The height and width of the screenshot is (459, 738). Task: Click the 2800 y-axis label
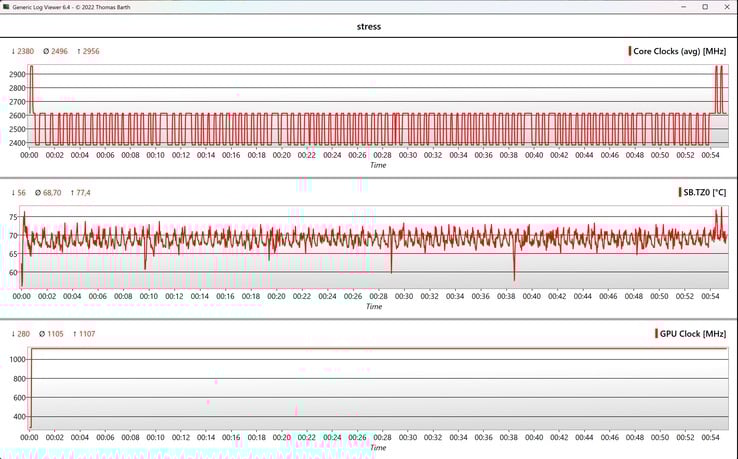pyautogui.click(x=17, y=88)
